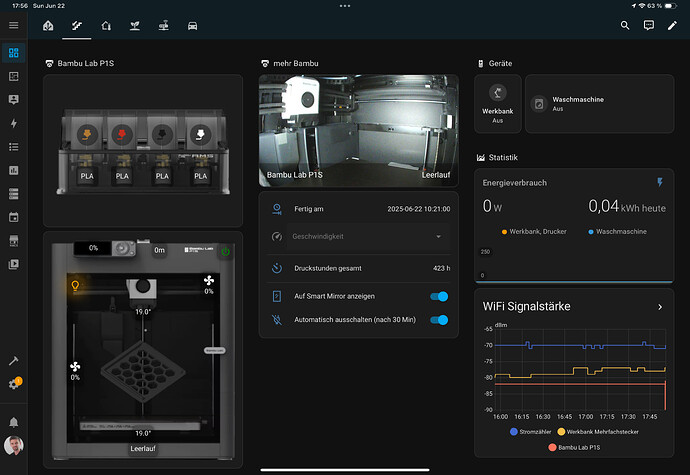690x475 pixels.
Task: Click the bed temperature 19.0° label
Action: pos(143,433)
